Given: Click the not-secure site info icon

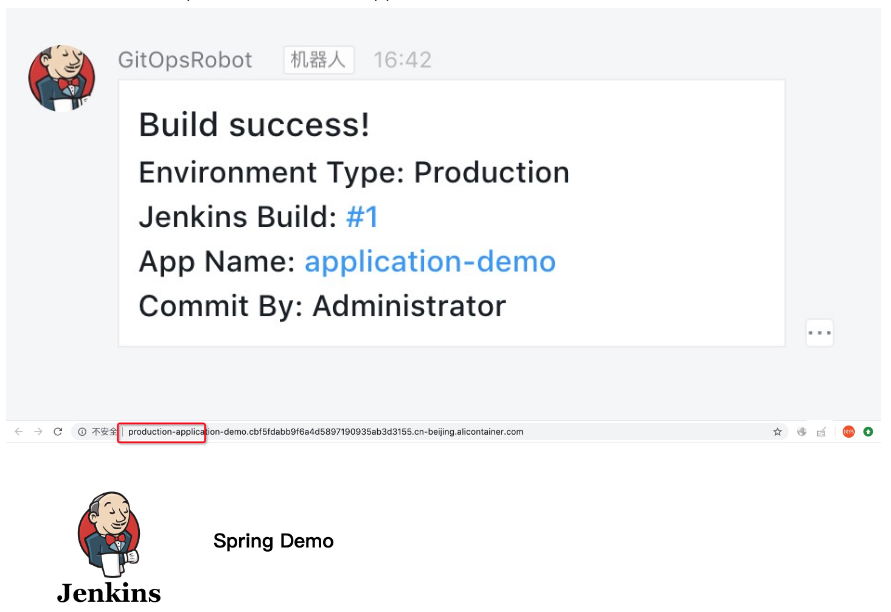Looking at the screenshot, I should point(82,432).
